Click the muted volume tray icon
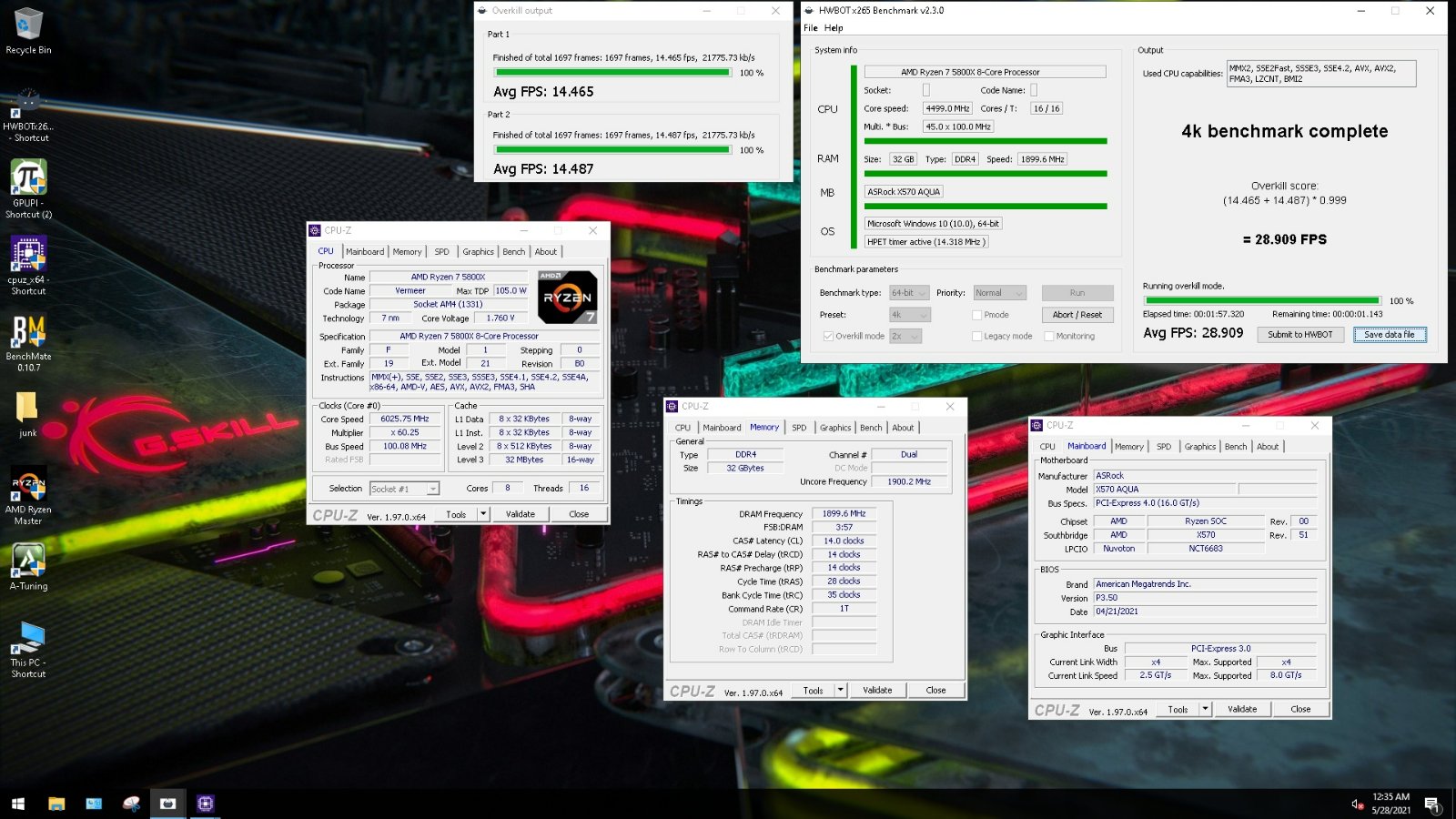Screen dimensions: 1456x819 coord(1357,804)
